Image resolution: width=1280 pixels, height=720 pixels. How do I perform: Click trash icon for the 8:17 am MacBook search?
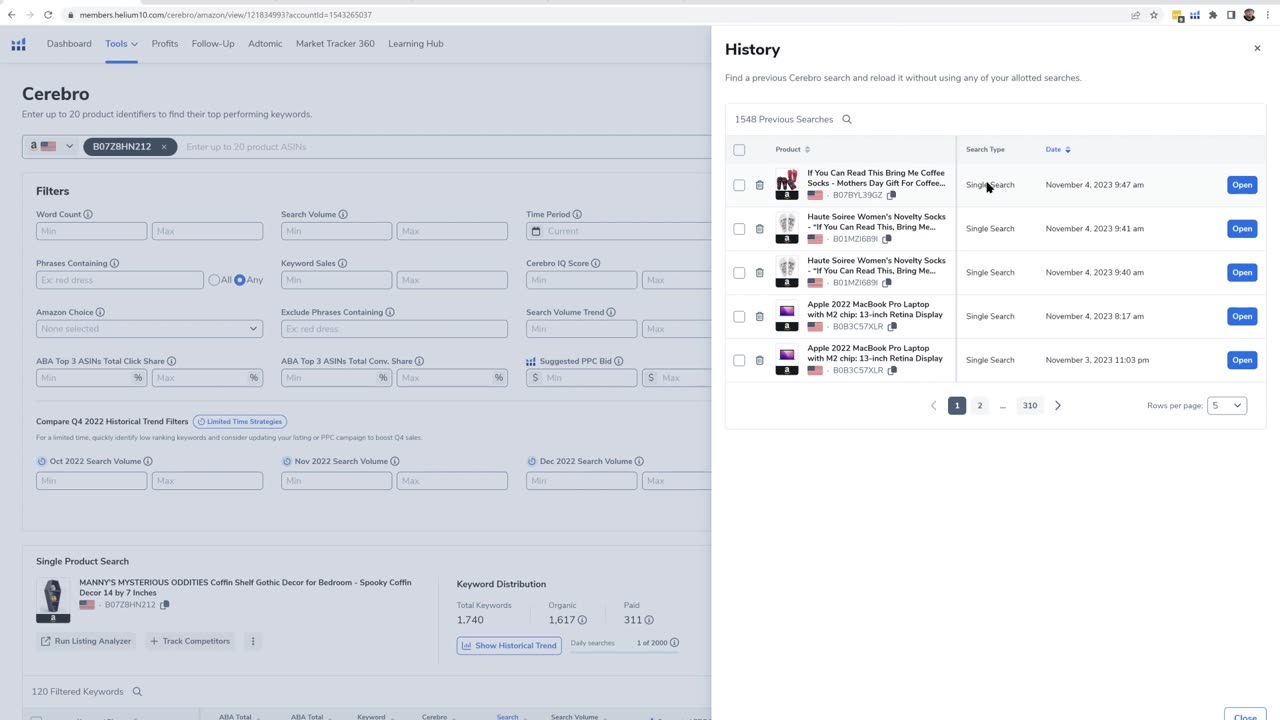click(x=759, y=316)
